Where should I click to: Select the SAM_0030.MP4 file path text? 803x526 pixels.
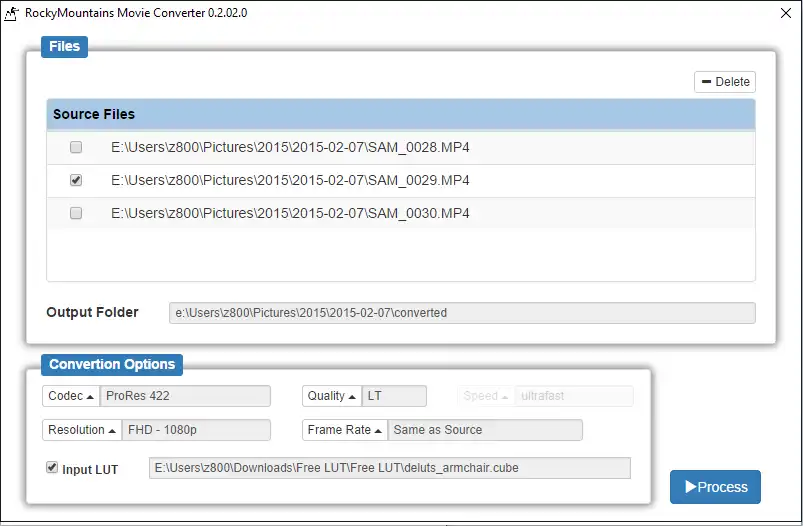coord(290,213)
